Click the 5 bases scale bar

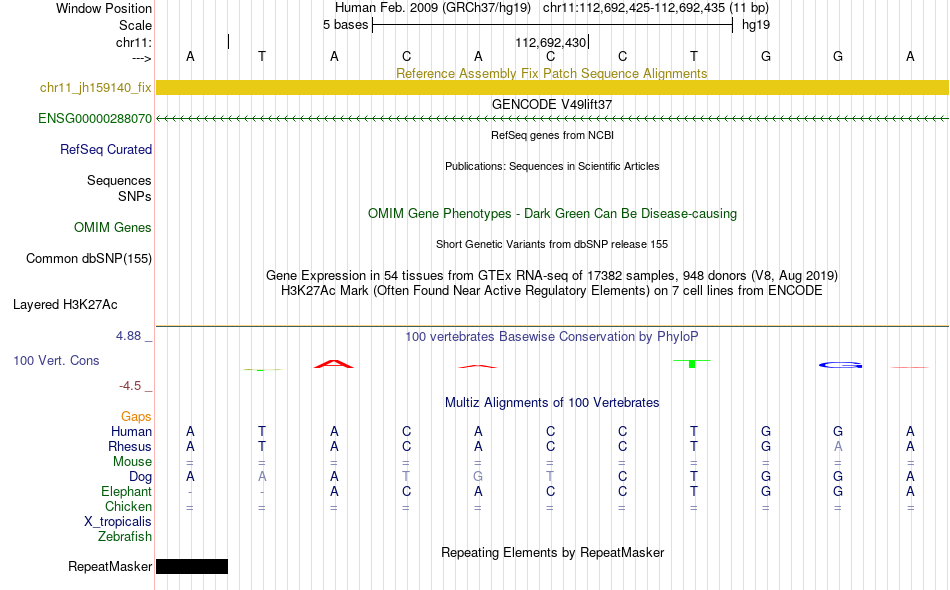(x=552, y=25)
